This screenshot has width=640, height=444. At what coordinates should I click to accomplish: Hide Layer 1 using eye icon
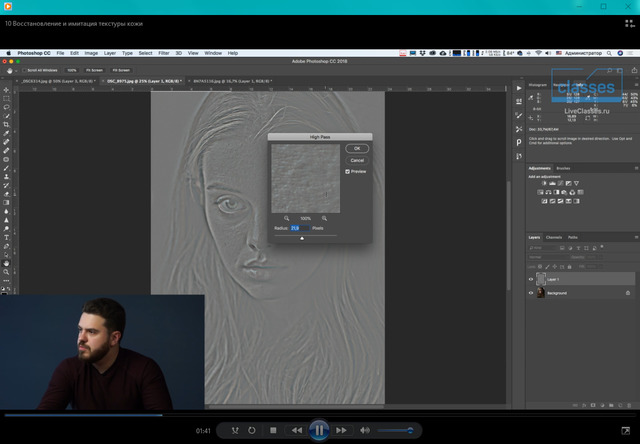531,279
